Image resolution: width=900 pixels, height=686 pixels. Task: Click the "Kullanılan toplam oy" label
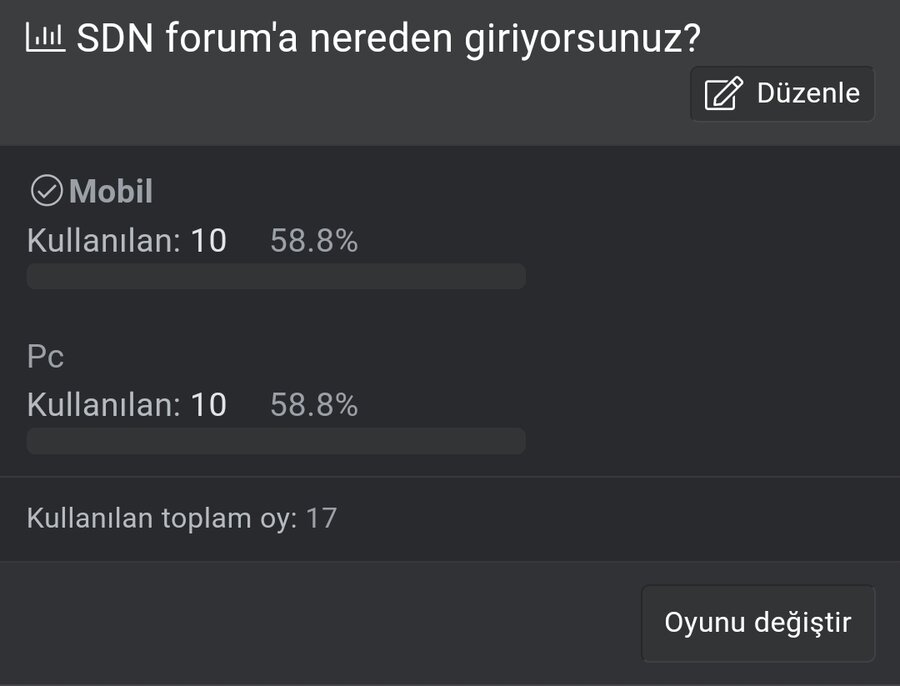click(x=161, y=518)
